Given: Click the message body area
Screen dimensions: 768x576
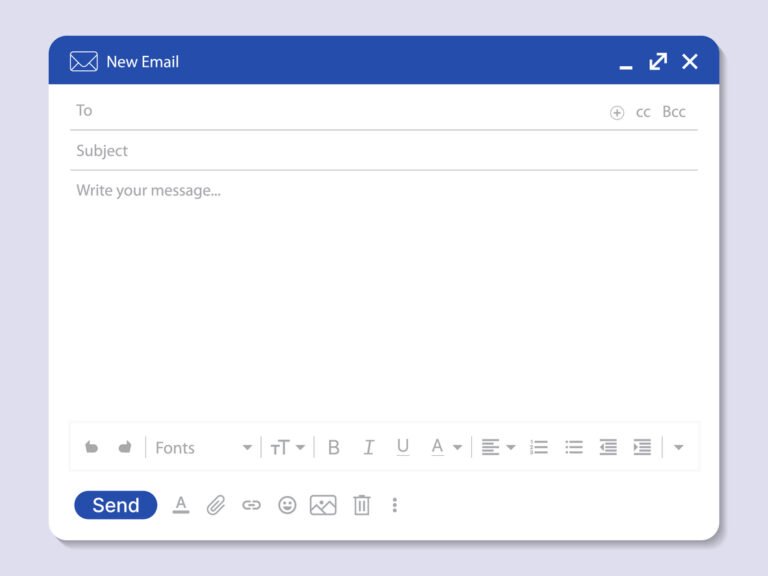Looking at the screenshot, I should coord(384,294).
